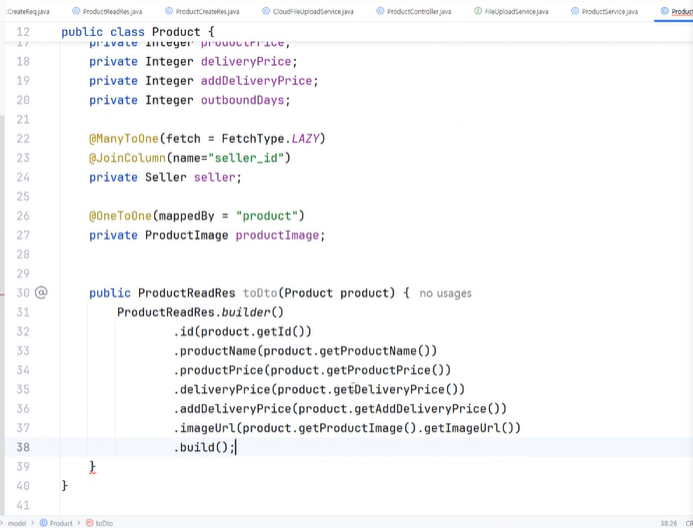Click the class icon on ProductReadRes.java tab
693x528 pixels.
pyautogui.click(x=76, y=11)
